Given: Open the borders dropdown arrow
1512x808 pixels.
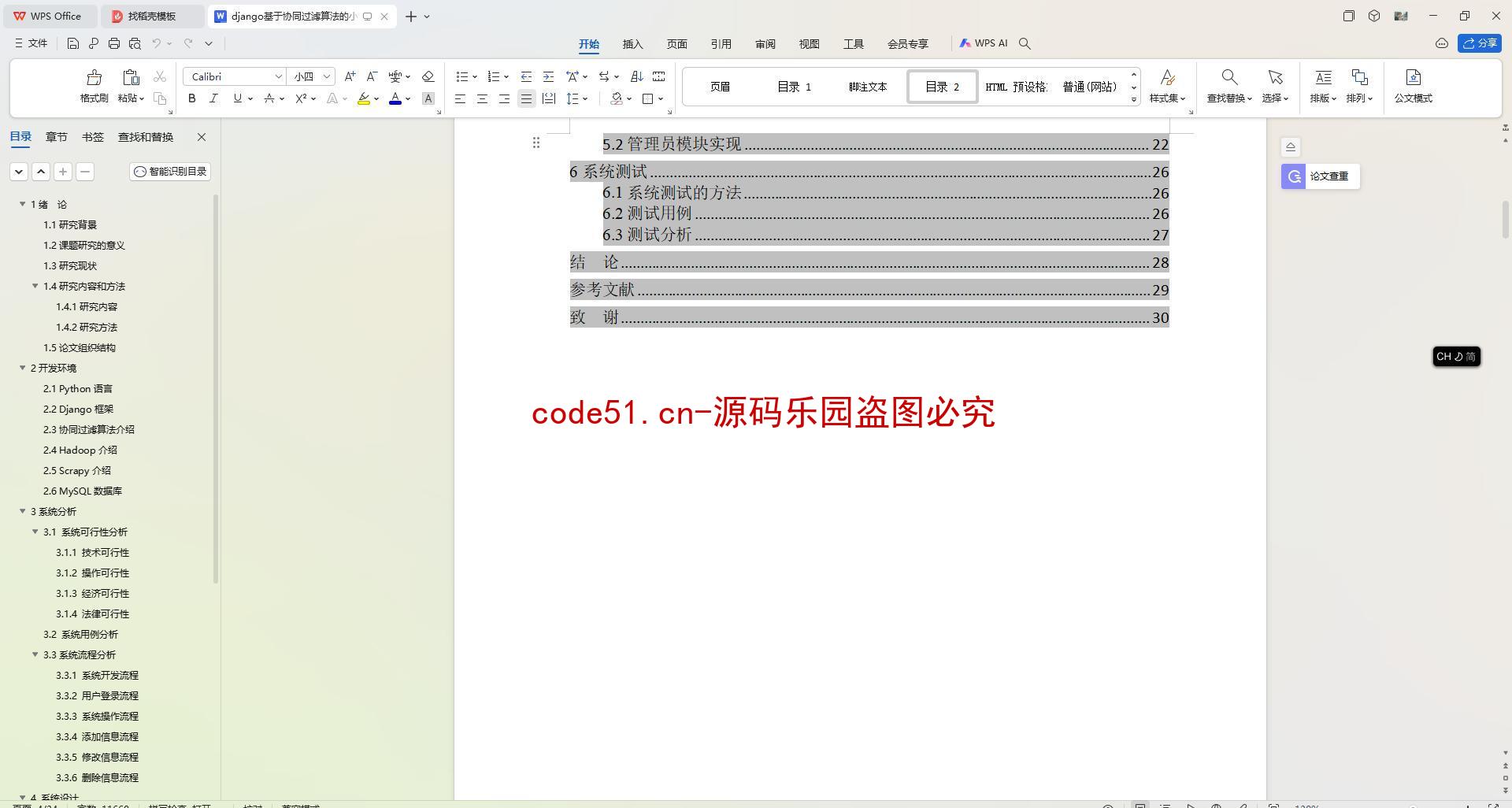Looking at the screenshot, I should (661, 98).
